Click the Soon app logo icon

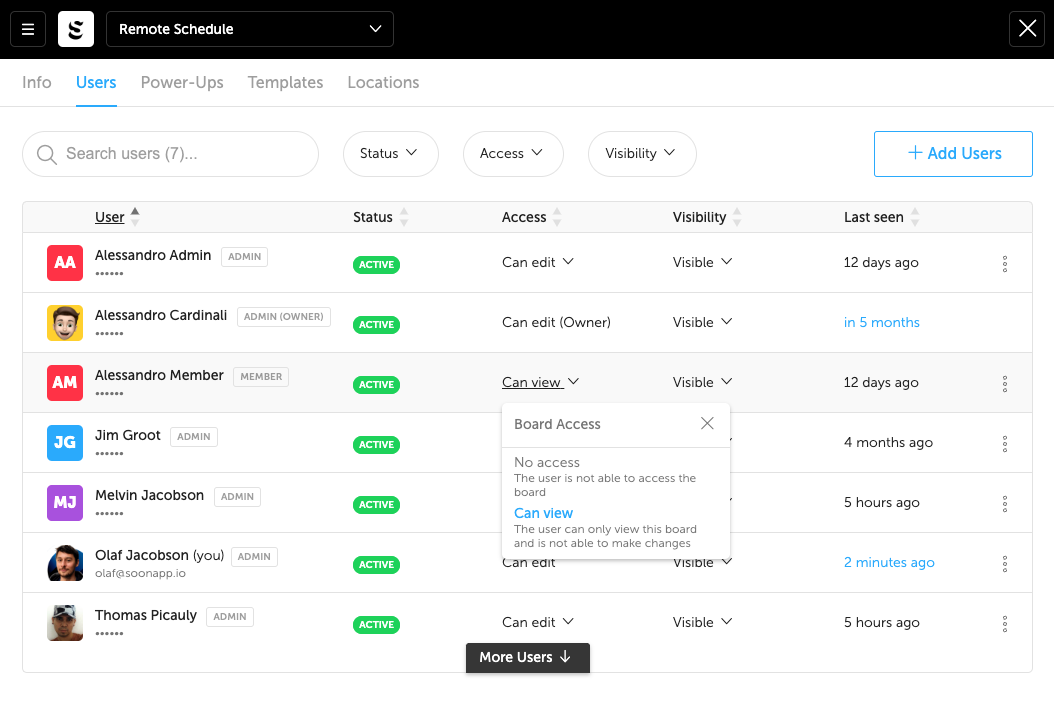click(x=75, y=29)
